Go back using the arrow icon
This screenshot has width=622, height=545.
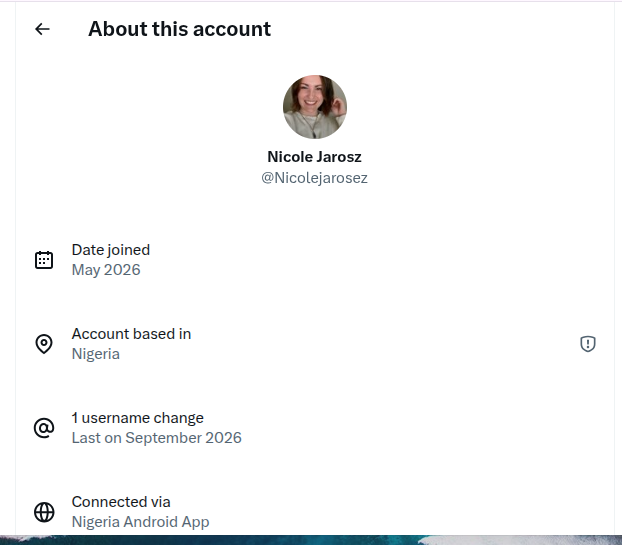(42, 29)
